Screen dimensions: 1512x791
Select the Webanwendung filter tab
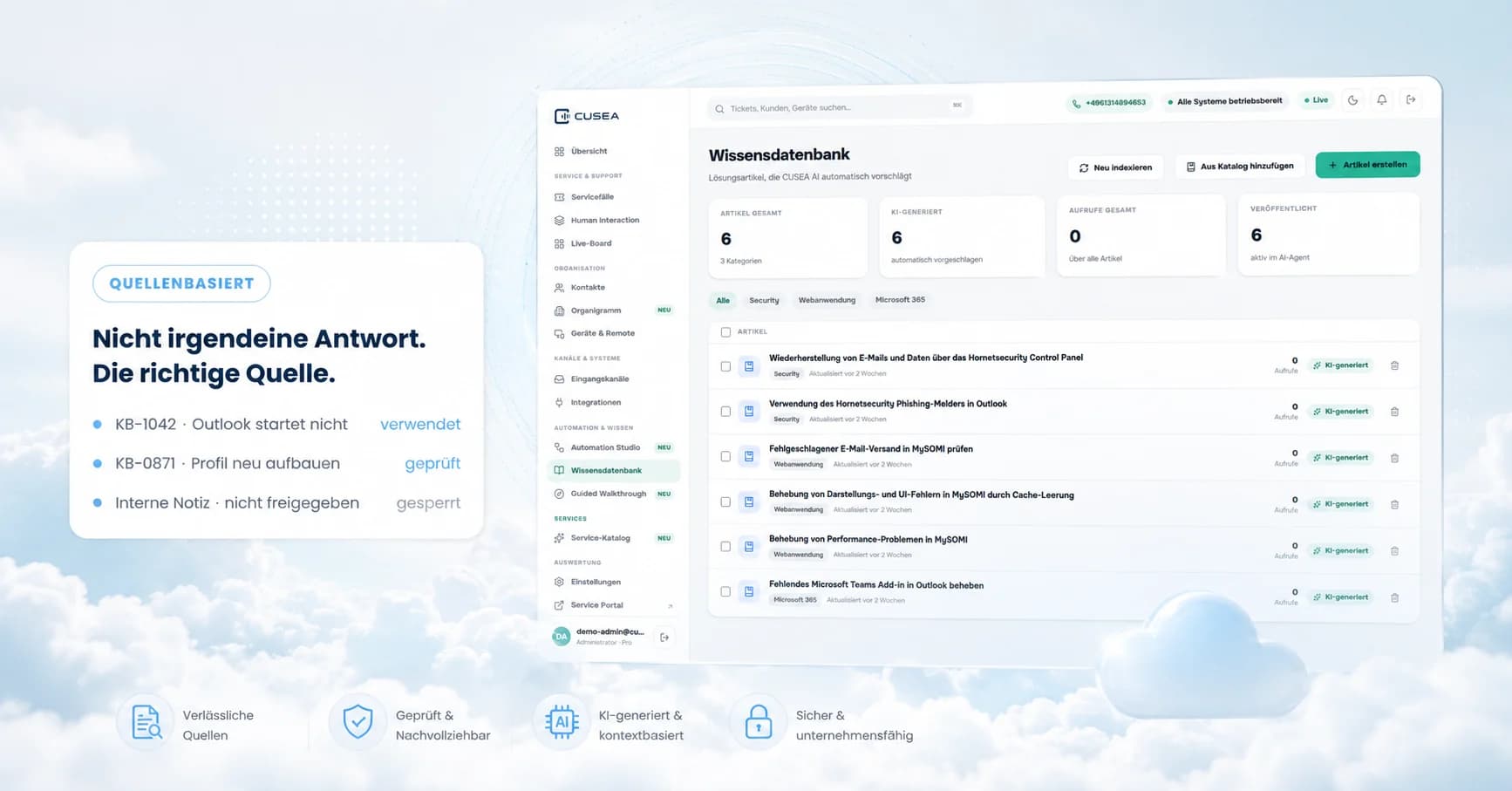click(x=827, y=300)
